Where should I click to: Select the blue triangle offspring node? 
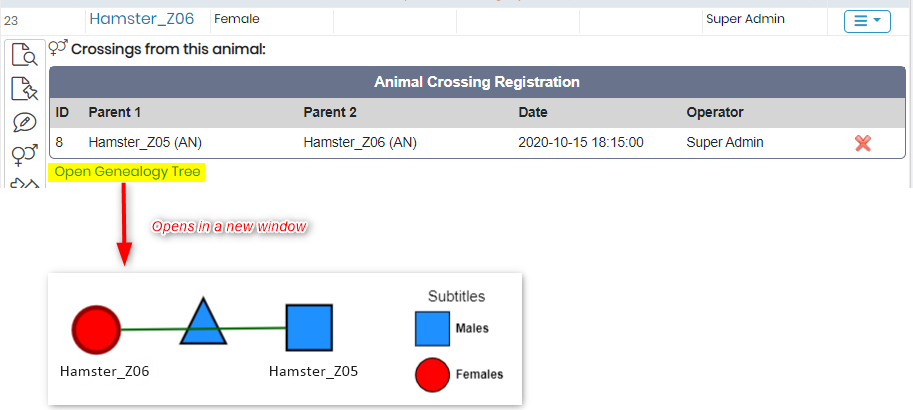click(203, 321)
